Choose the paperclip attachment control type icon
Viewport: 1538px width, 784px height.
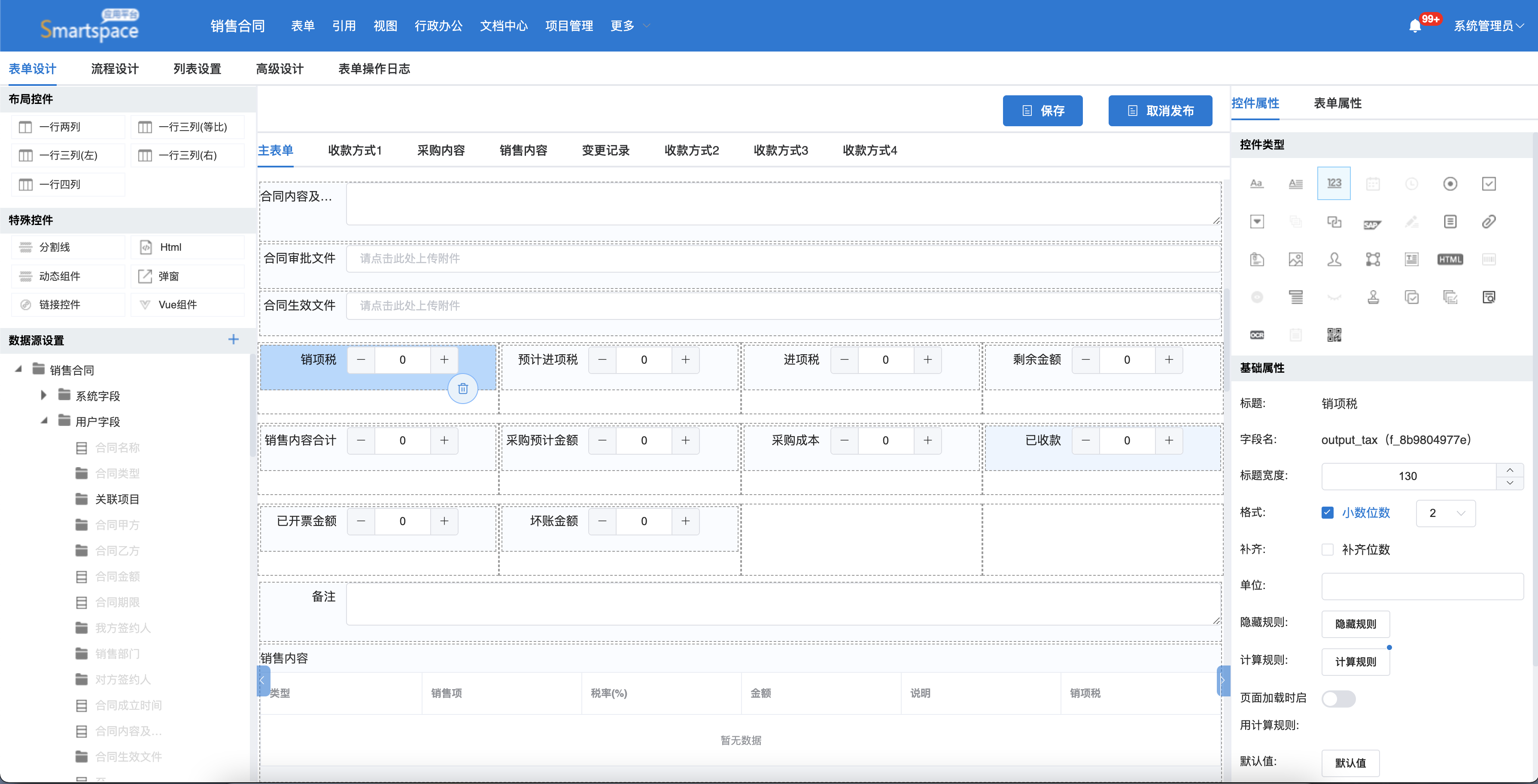tap(1489, 222)
